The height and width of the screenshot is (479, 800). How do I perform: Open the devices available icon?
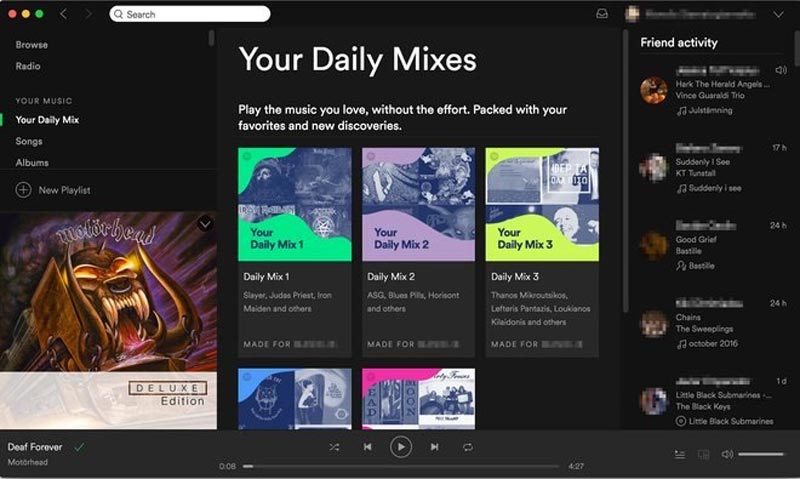coord(704,454)
